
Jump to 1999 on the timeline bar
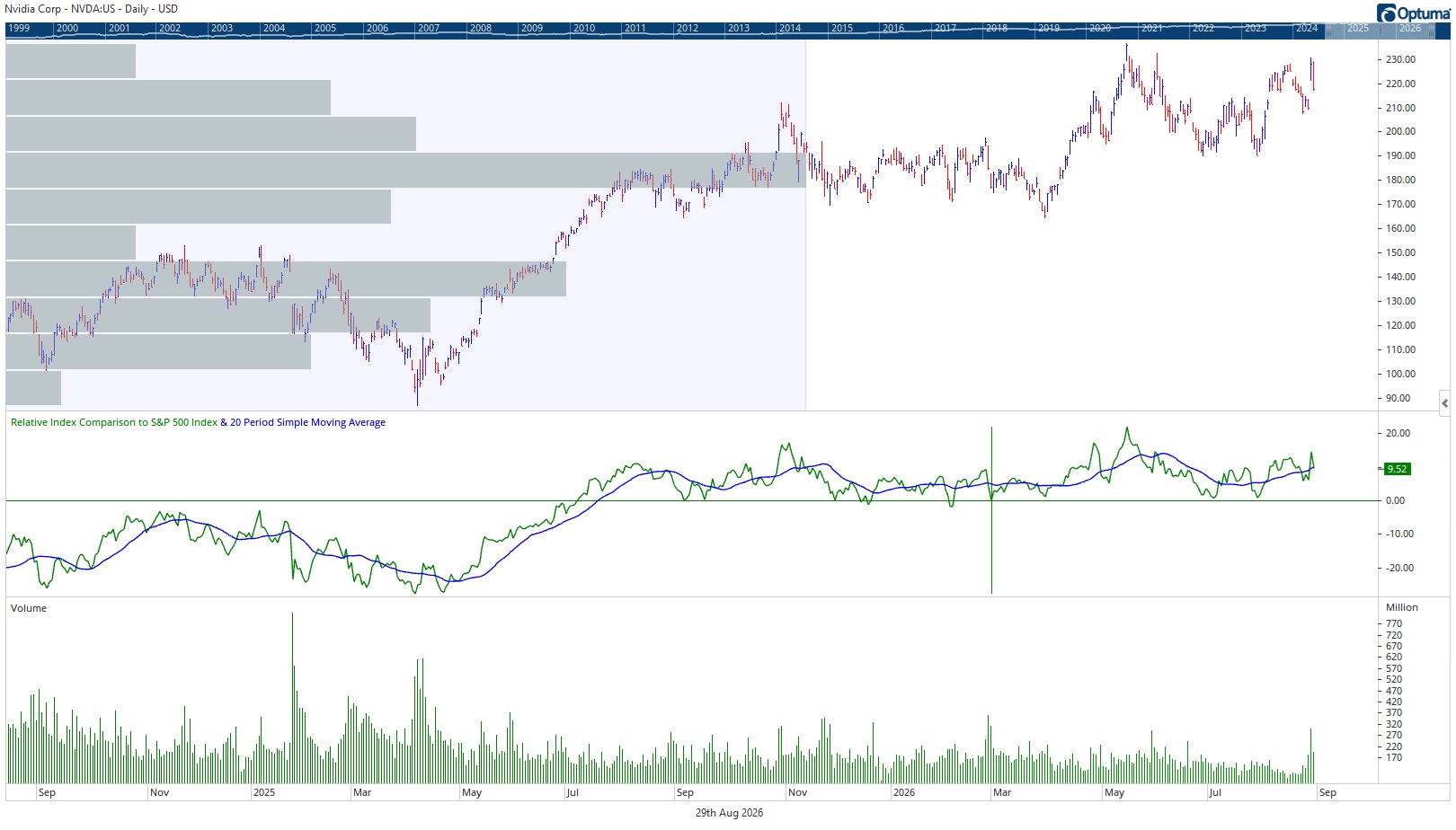pyautogui.click(x=19, y=29)
